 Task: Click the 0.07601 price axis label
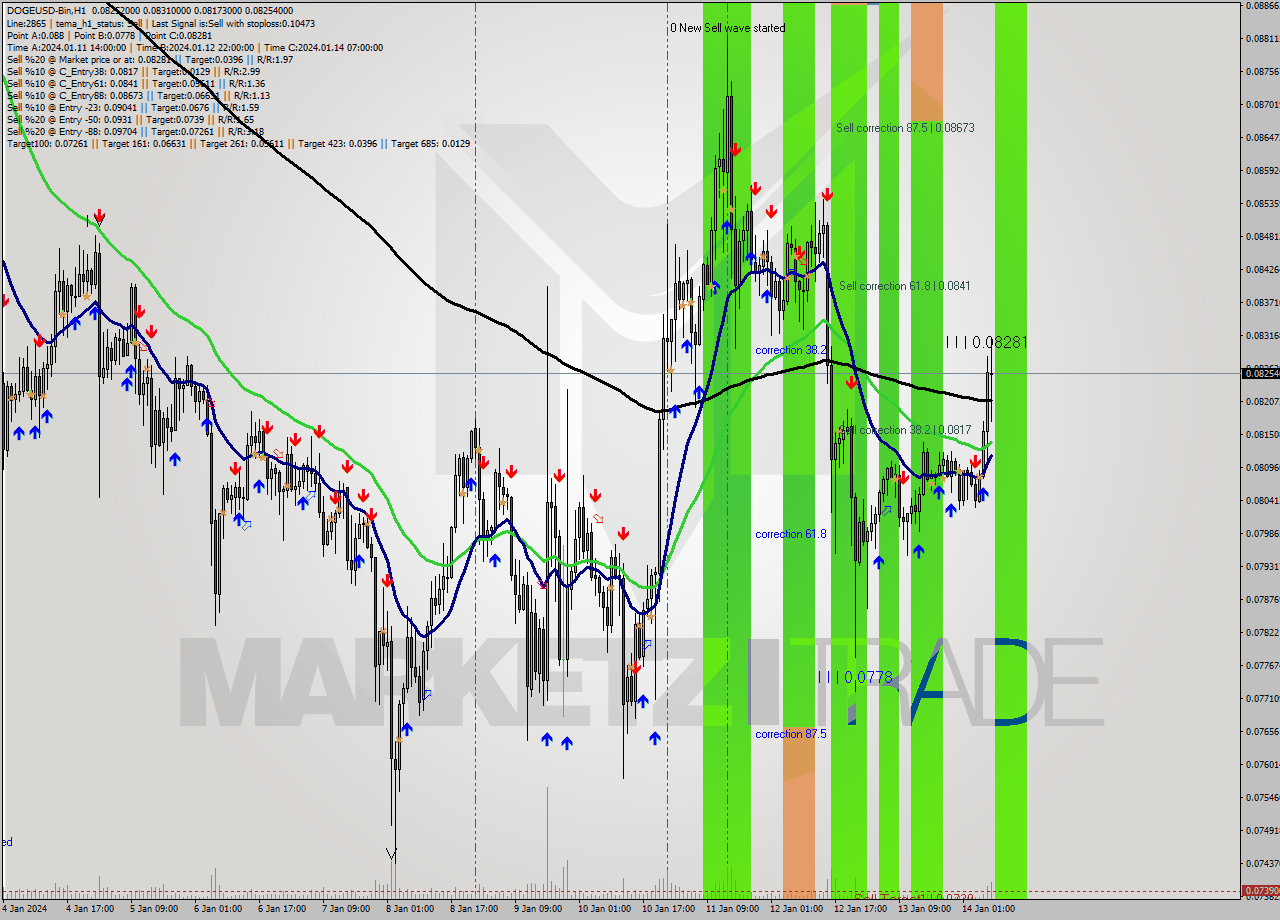1262,764
